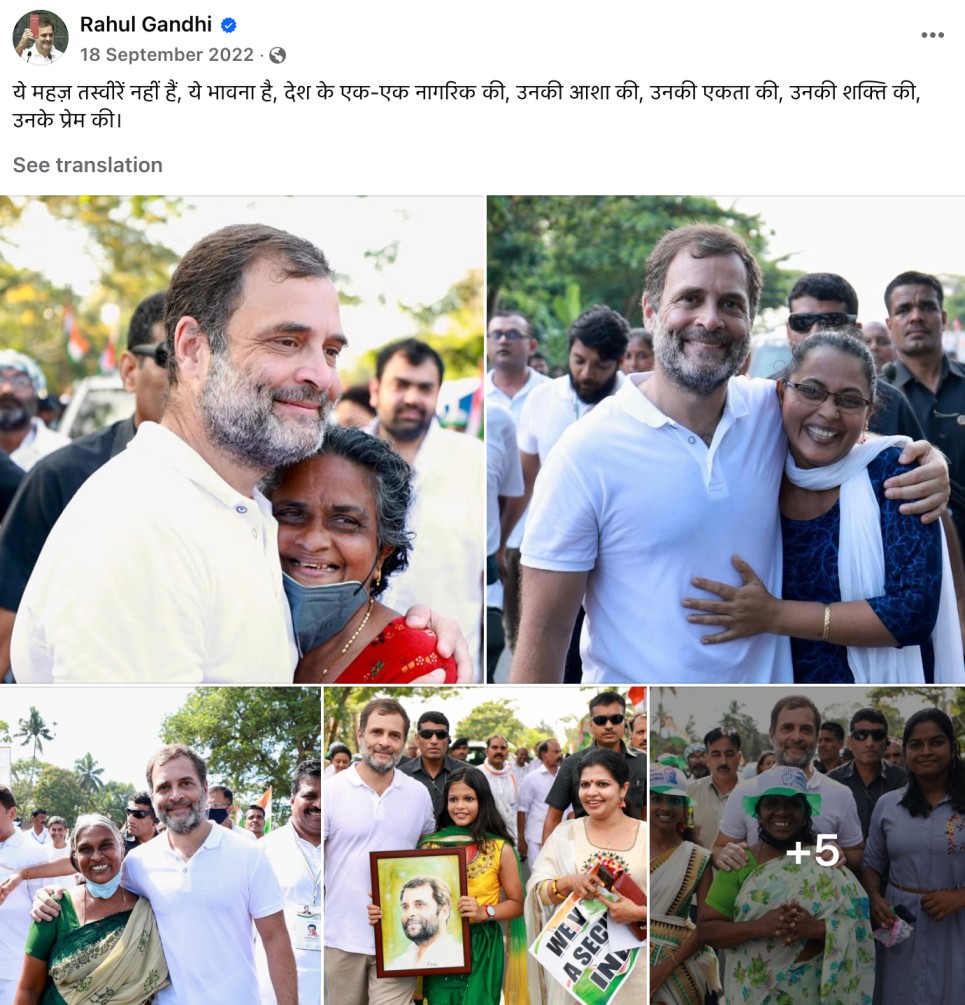The width and height of the screenshot is (965, 1005).
Task: Open photo of hug with elderly masked woman
Action: coord(242,439)
